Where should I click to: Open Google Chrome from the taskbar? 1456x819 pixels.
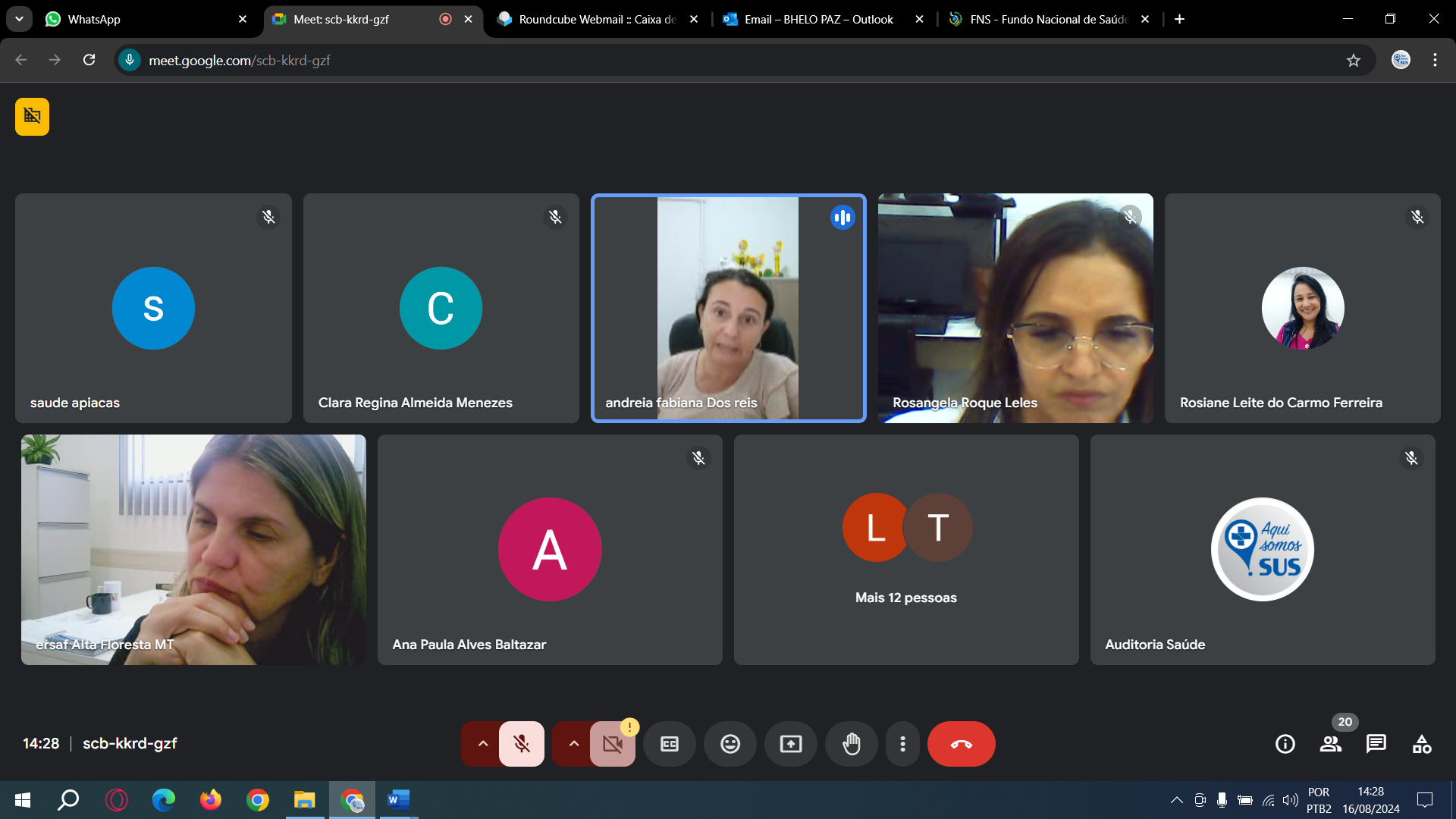(x=258, y=800)
